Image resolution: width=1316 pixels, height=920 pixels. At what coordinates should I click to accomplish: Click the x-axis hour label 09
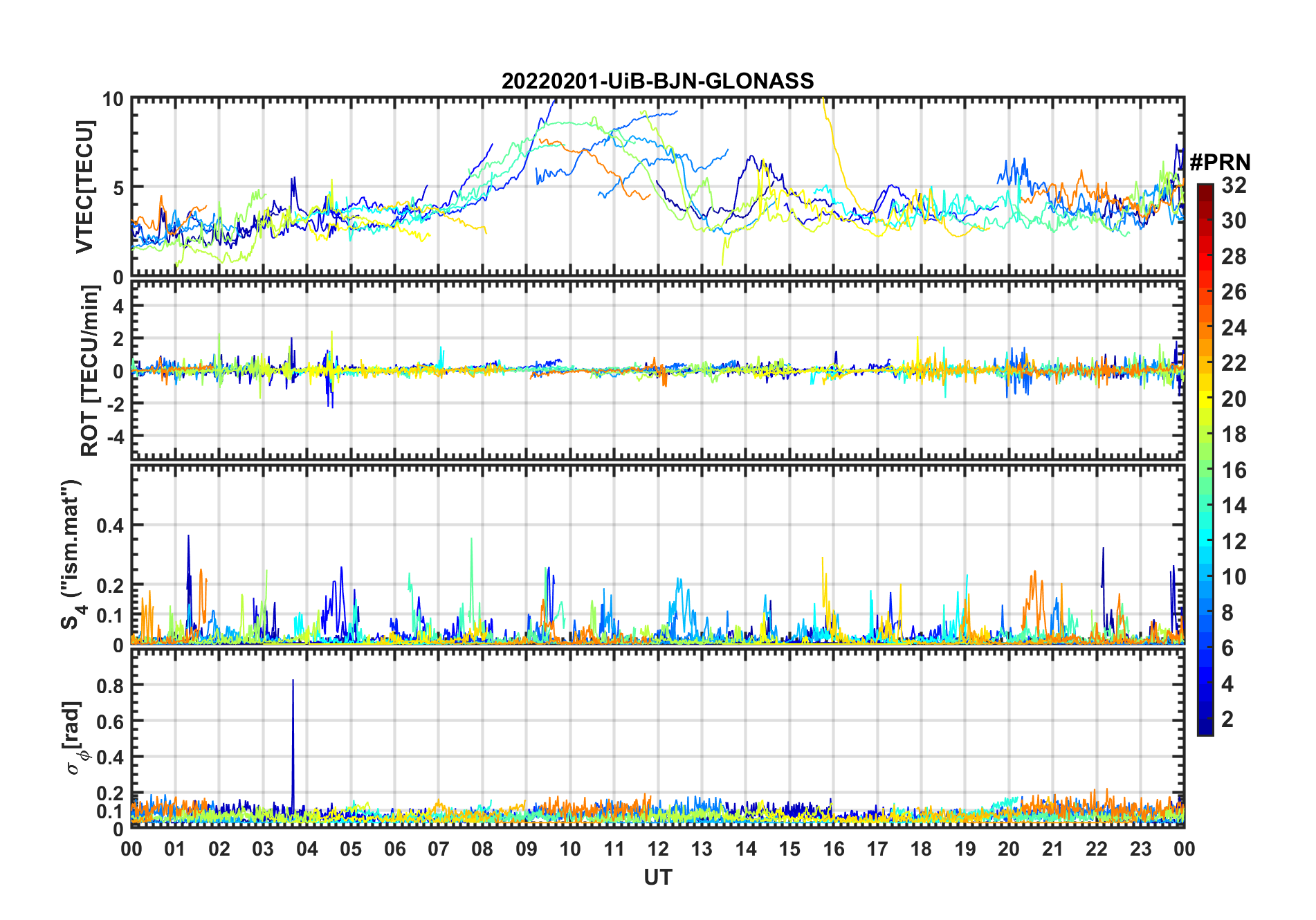527,849
